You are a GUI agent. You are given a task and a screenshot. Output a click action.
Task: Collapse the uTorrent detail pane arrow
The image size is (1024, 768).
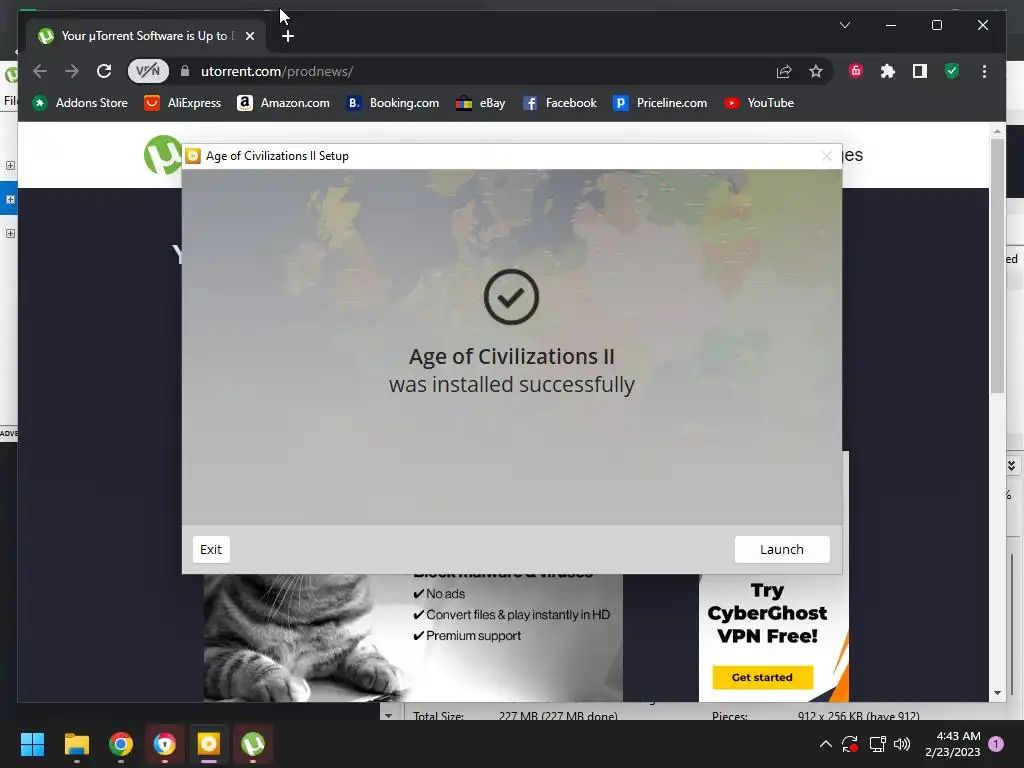(389, 715)
